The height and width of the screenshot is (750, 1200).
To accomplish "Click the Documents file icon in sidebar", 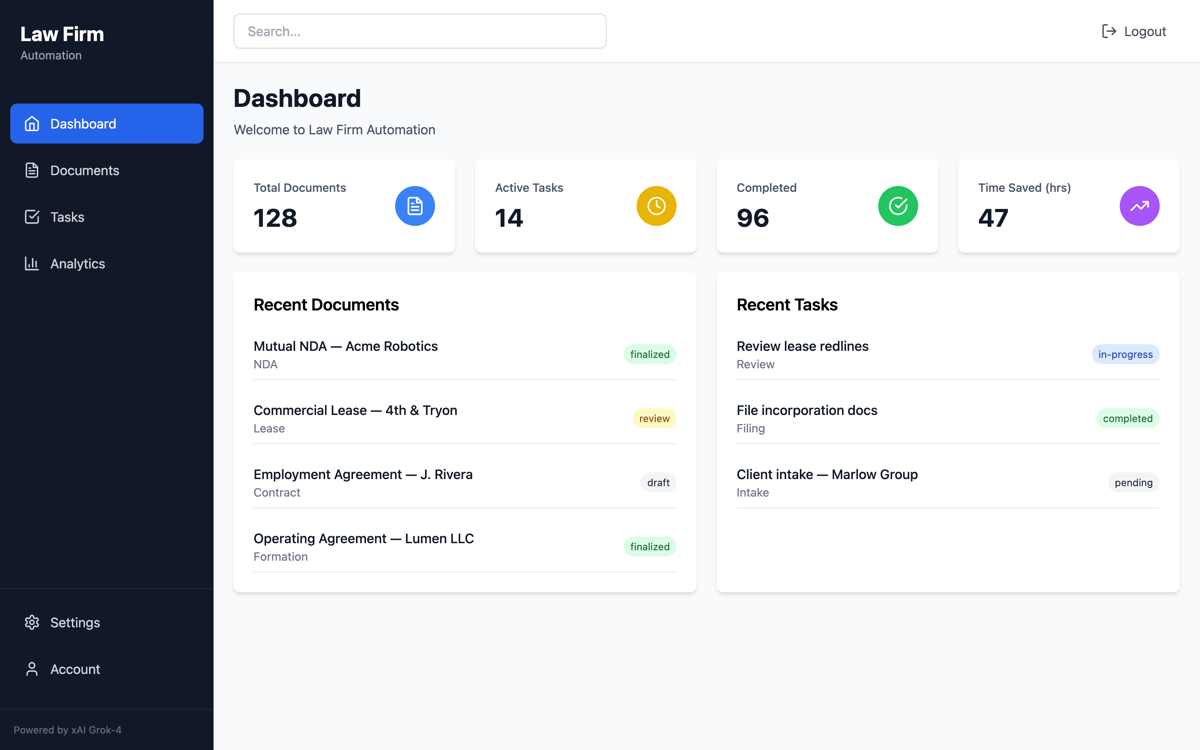I will (32, 170).
